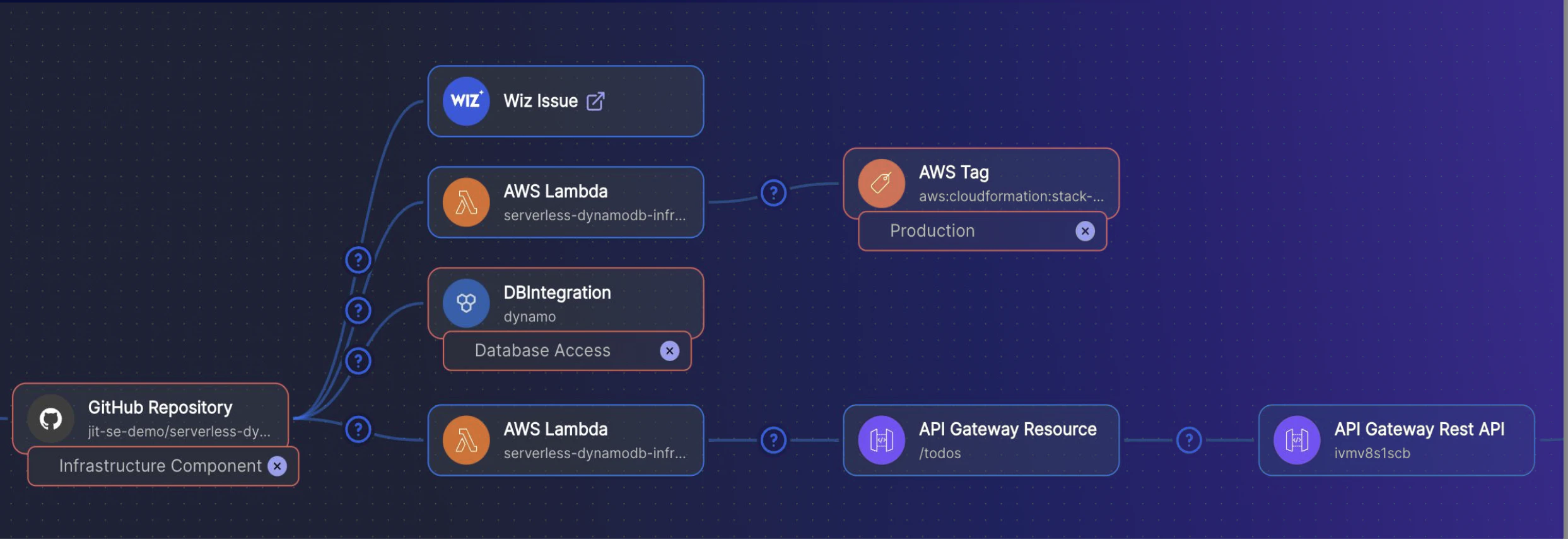The width and height of the screenshot is (1568, 539).
Task: Click the Database Access label
Action: [542, 351]
